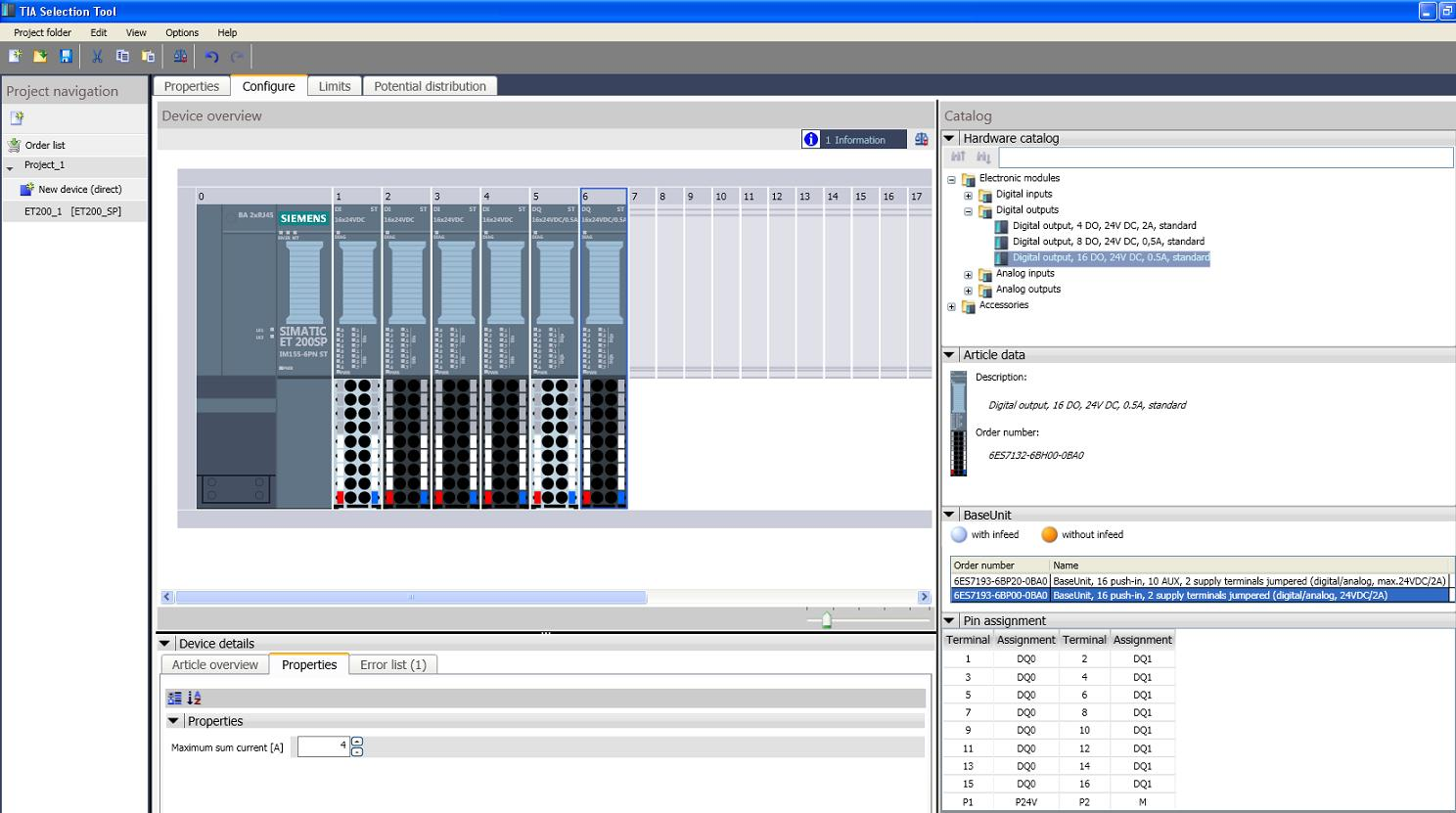Expand the Digital inputs tree node

[968, 195]
